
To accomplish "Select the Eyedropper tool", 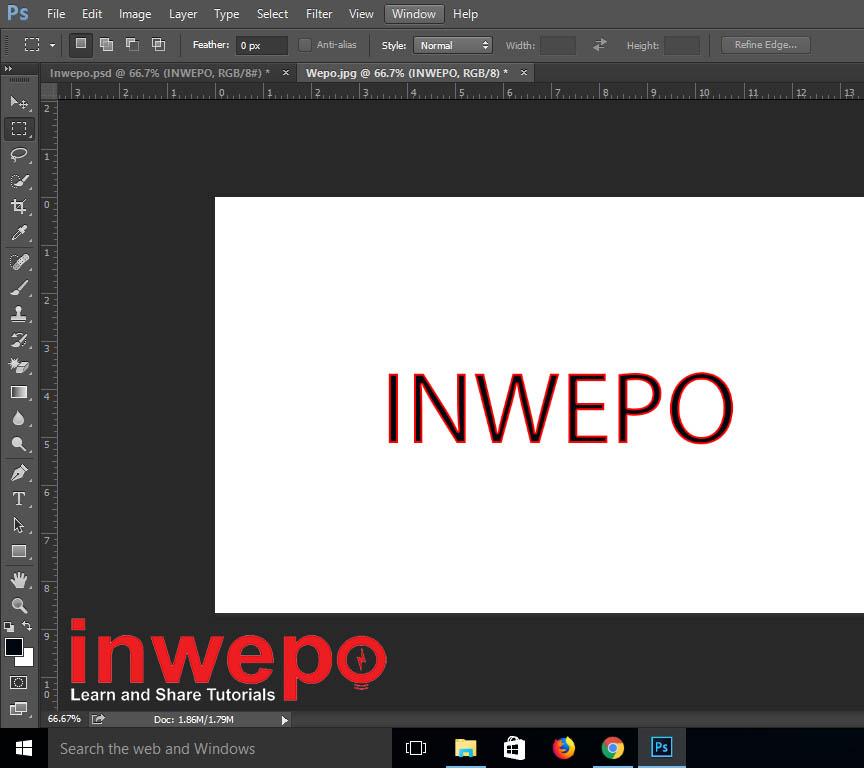I will [19, 234].
